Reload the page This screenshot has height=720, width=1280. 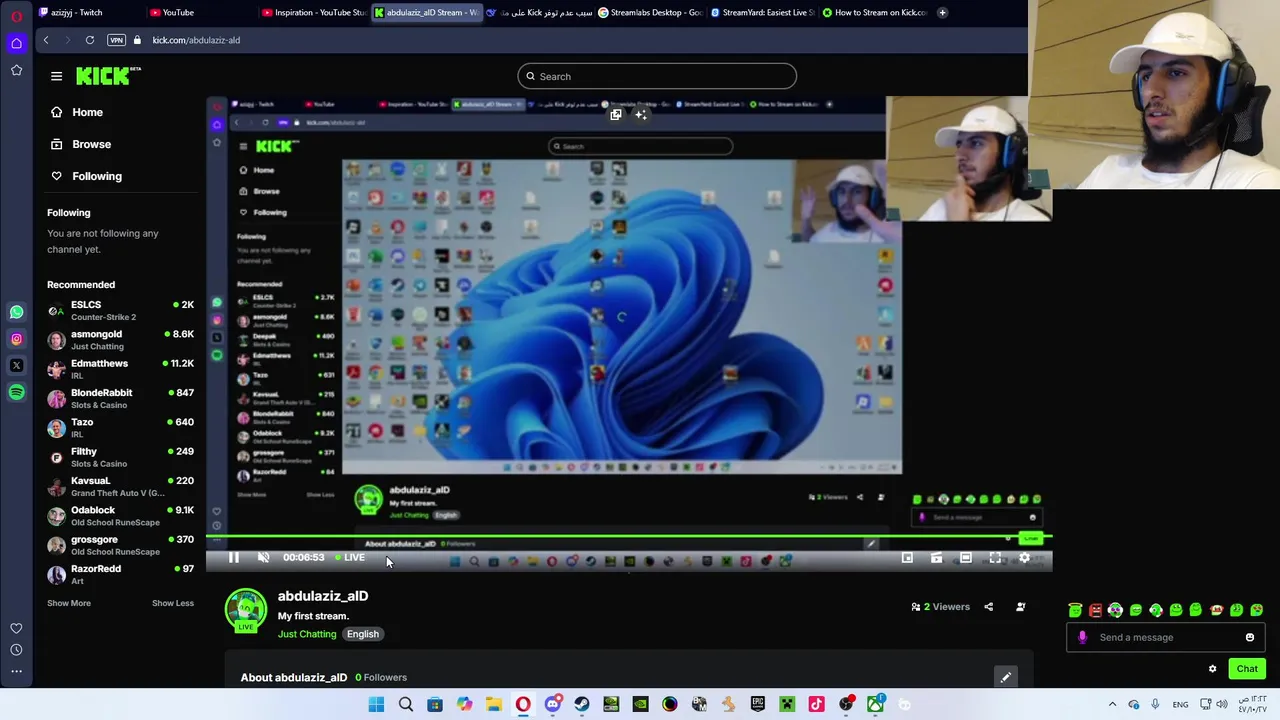pyautogui.click(x=90, y=40)
